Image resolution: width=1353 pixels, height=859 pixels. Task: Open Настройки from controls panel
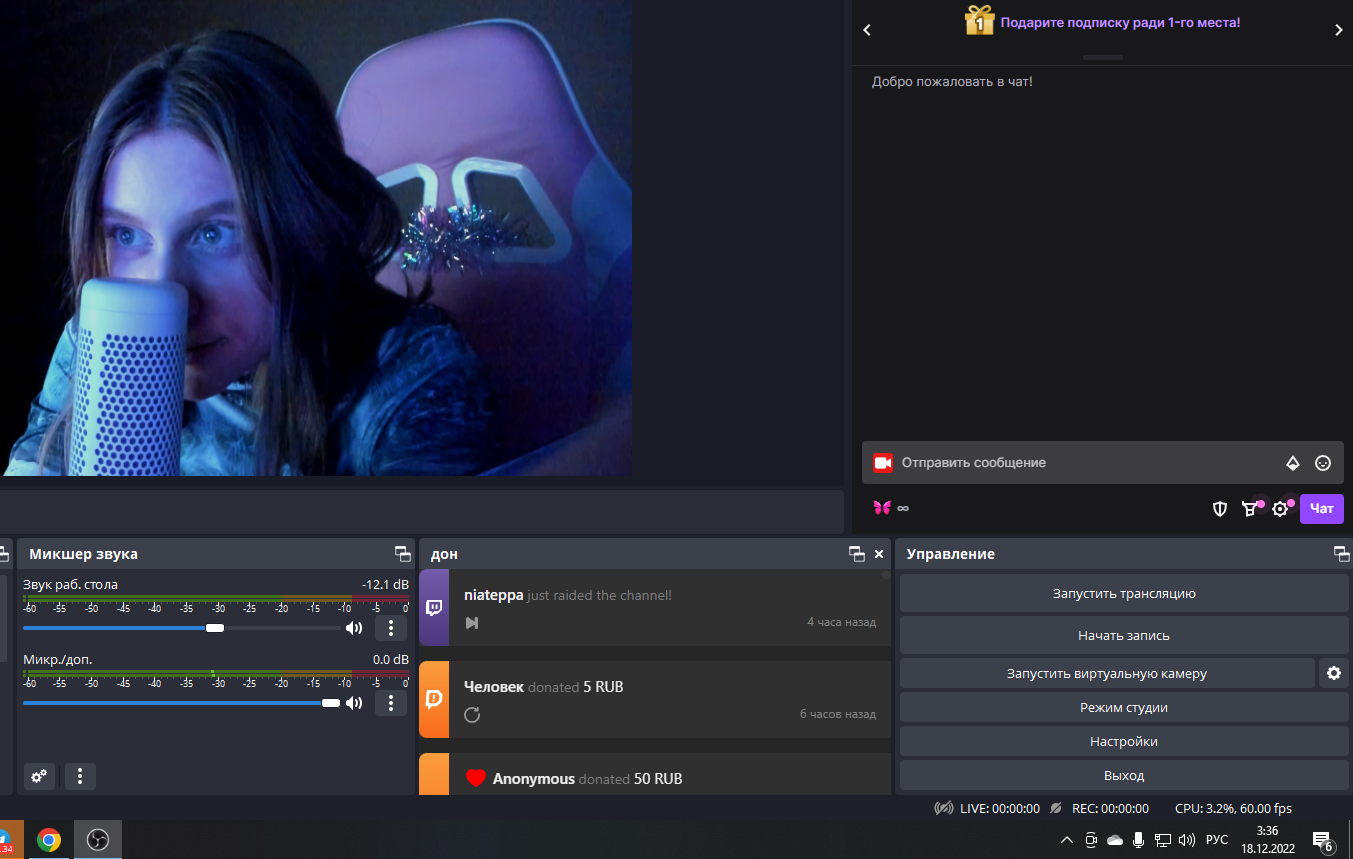1124,741
